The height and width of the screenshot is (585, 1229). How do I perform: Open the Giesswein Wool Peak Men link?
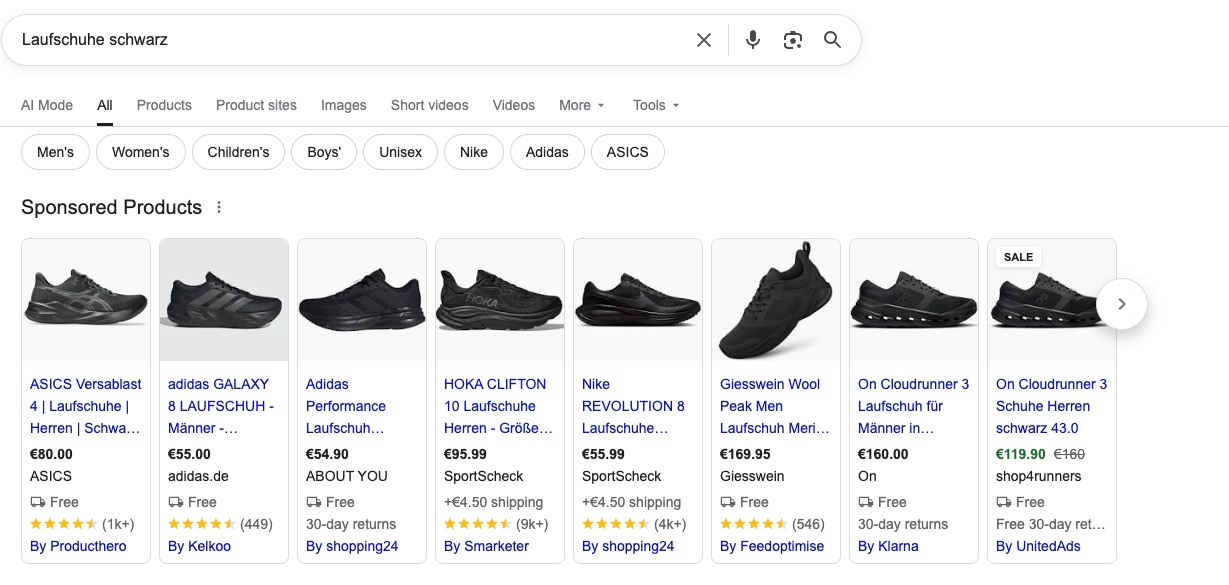[775, 406]
